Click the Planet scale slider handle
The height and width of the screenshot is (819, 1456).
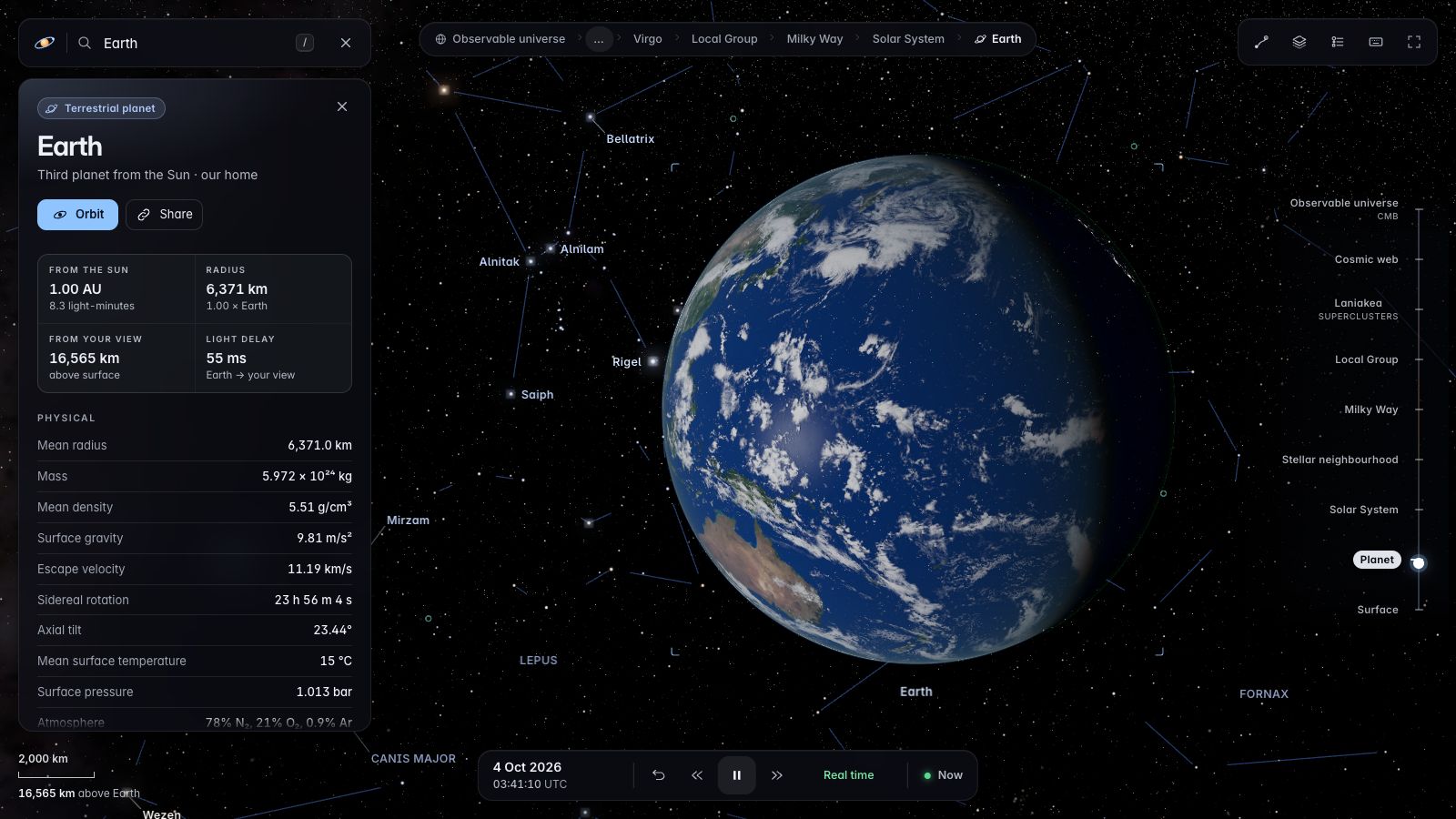pos(1418,562)
